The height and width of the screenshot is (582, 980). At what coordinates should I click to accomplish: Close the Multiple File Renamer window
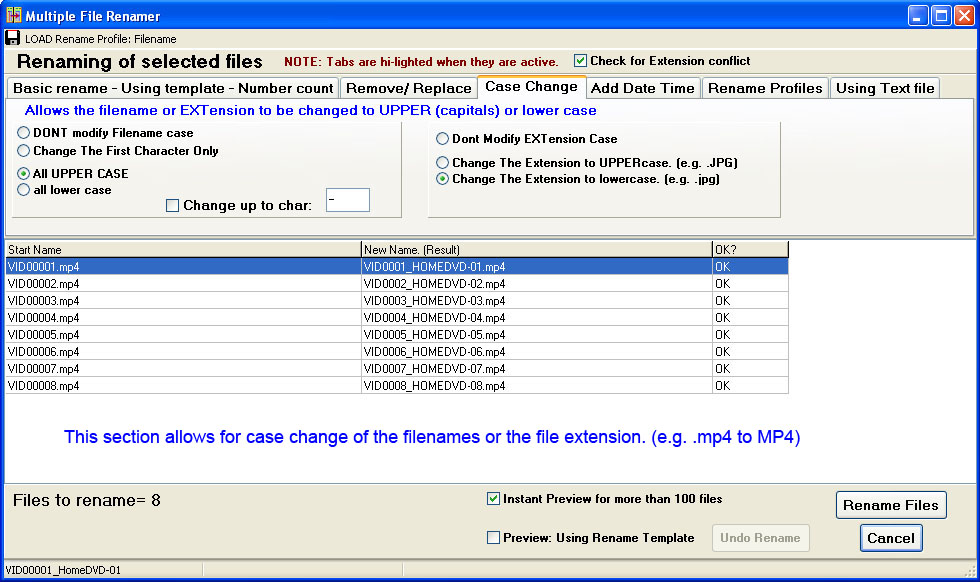click(x=964, y=16)
